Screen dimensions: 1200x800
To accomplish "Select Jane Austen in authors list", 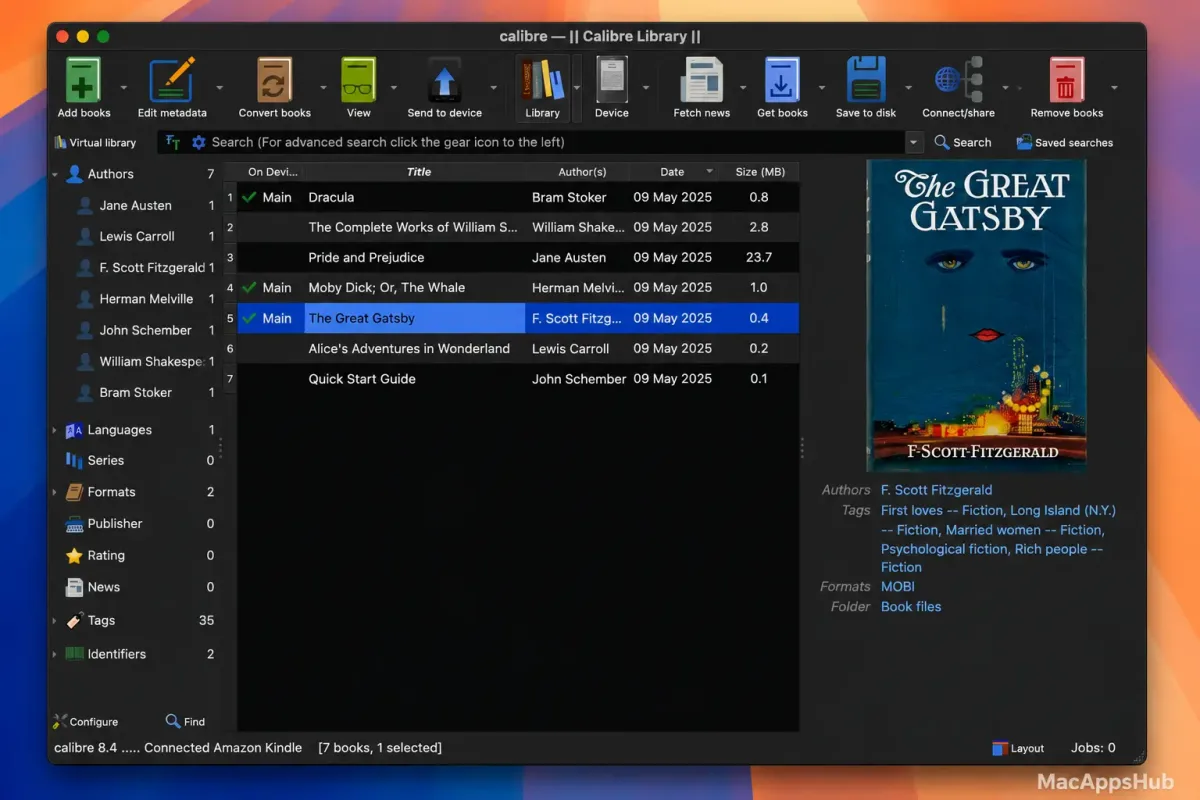I will pyautogui.click(x=135, y=205).
